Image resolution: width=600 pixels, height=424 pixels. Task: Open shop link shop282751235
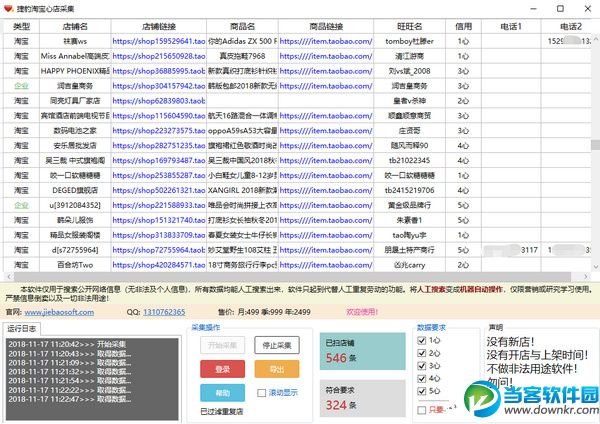click(x=159, y=146)
